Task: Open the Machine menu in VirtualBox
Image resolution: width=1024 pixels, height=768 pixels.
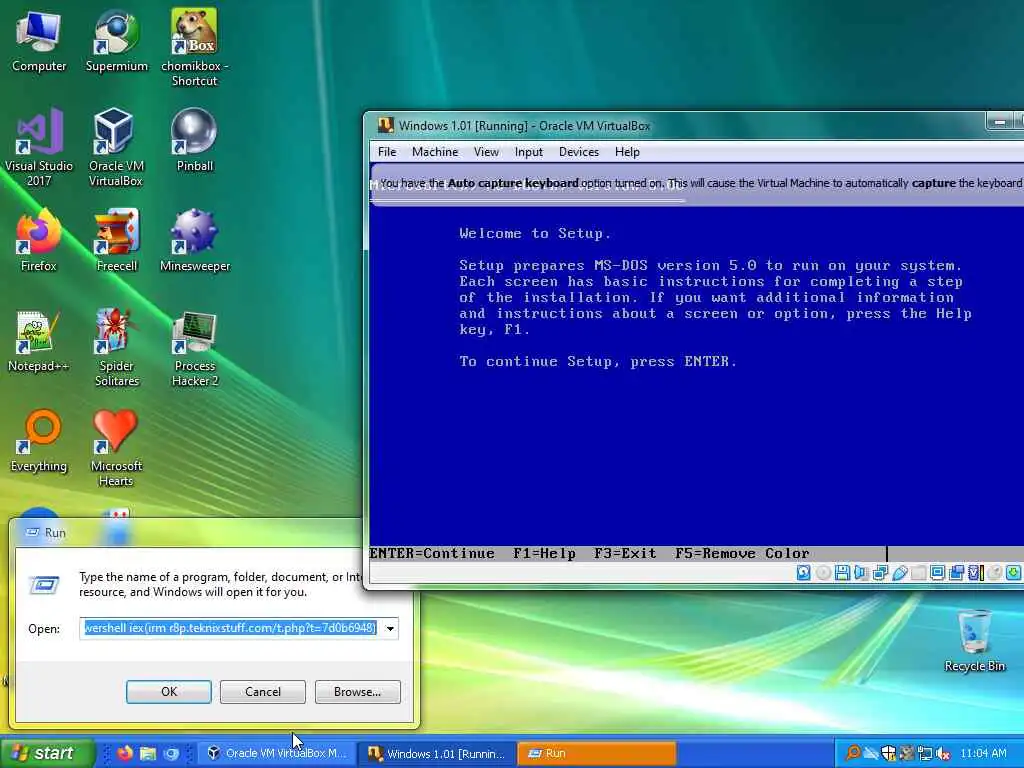Action: click(435, 152)
